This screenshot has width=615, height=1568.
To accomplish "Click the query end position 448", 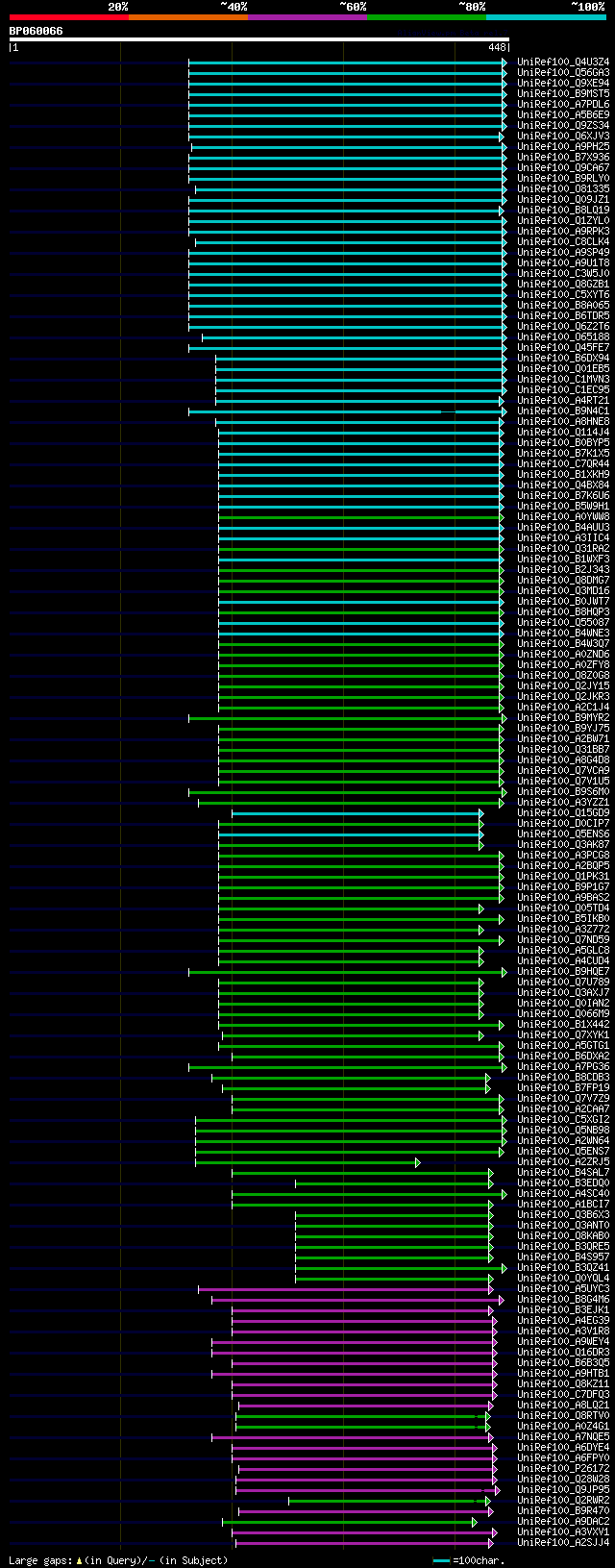I will (x=497, y=47).
